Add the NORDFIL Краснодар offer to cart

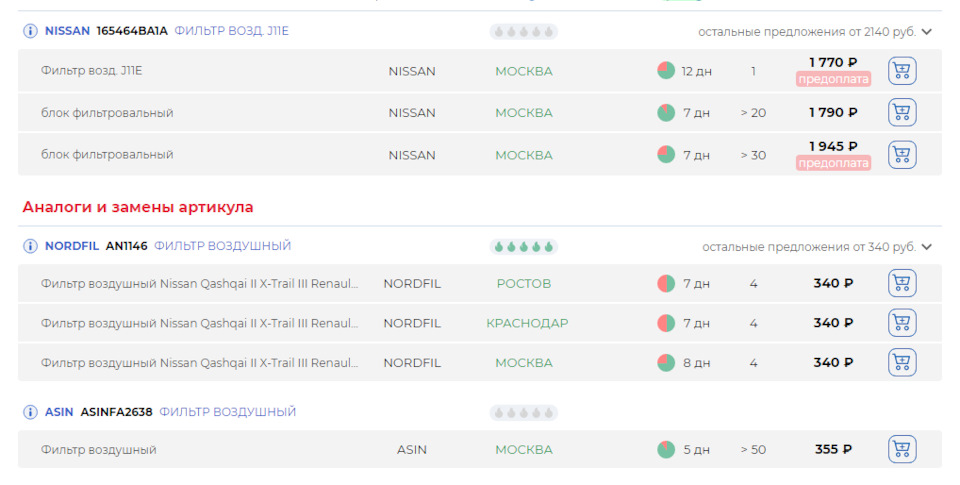pos(902,323)
